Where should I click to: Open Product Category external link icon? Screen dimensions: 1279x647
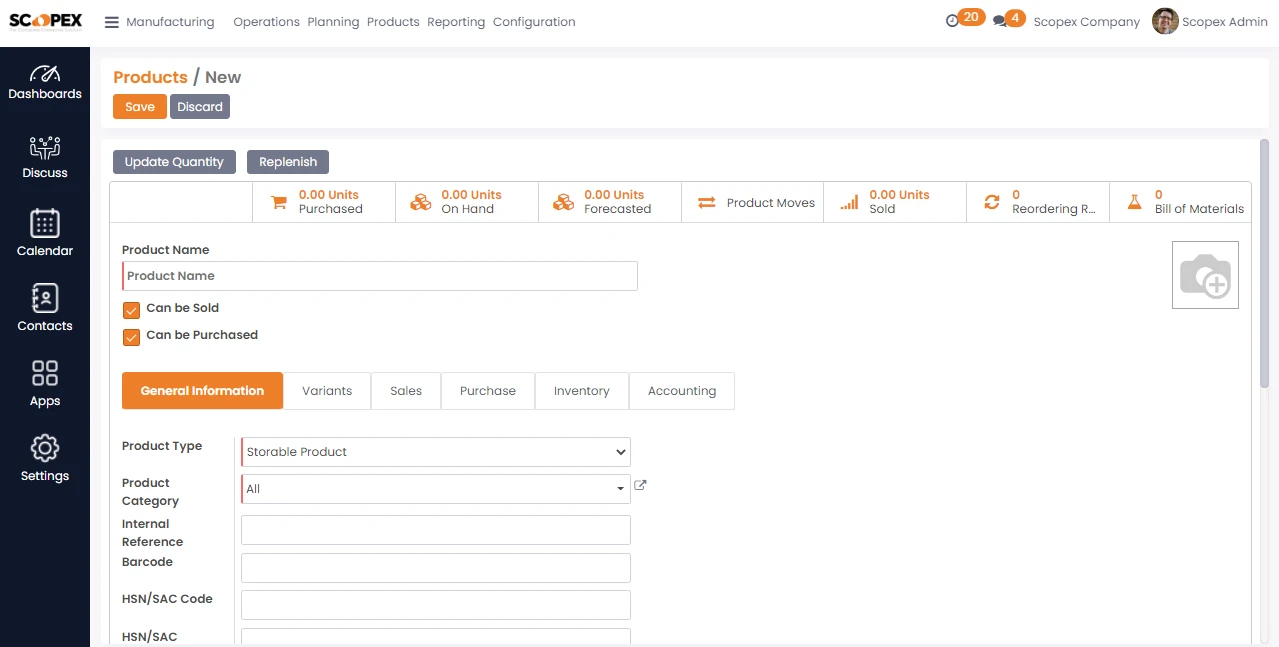pyautogui.click(x=640, y=486)
